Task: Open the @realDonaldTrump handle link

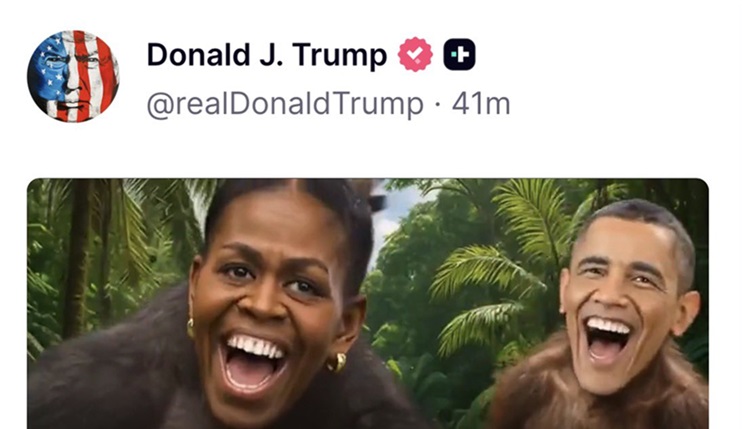Action: tap(285, 104)
